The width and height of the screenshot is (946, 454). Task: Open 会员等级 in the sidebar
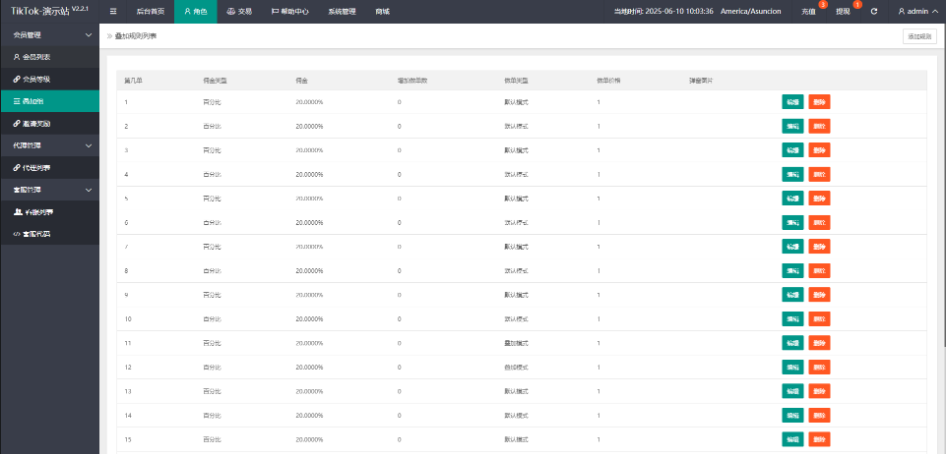[49, 79]
